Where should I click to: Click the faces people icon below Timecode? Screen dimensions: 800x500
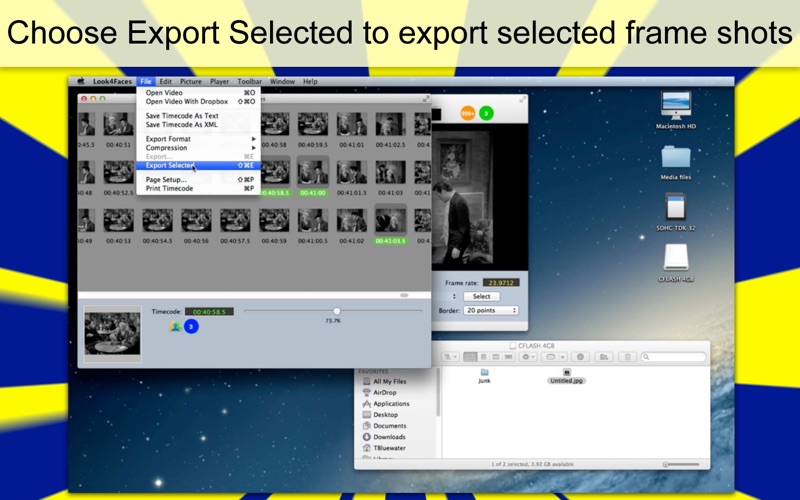[175, 326]
